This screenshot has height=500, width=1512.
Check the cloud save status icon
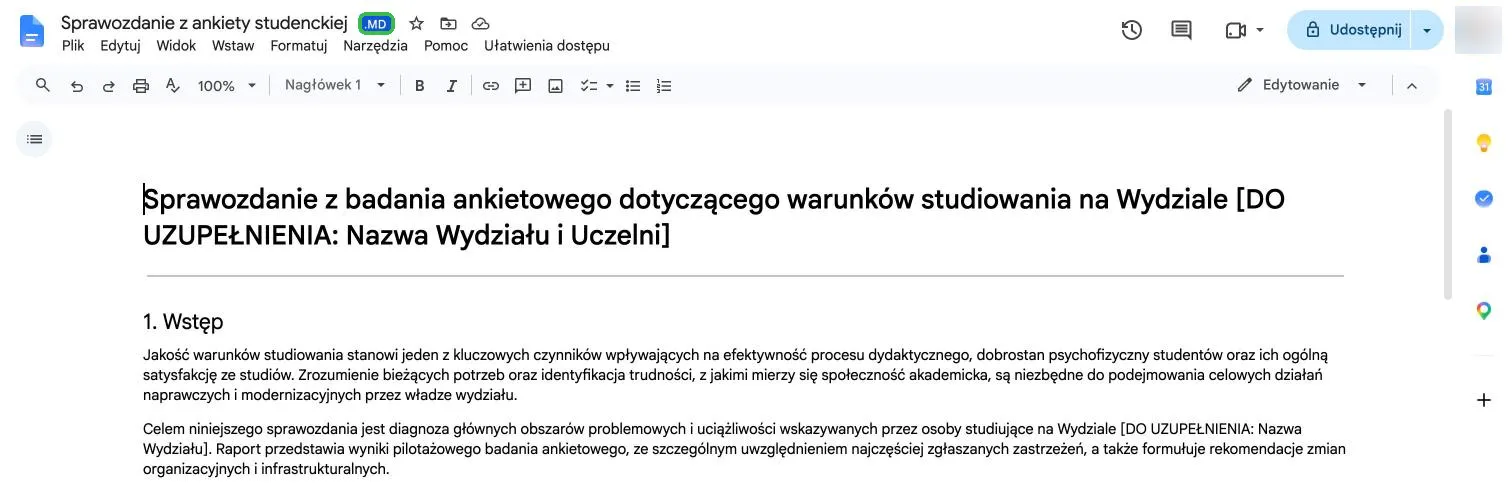480,24
